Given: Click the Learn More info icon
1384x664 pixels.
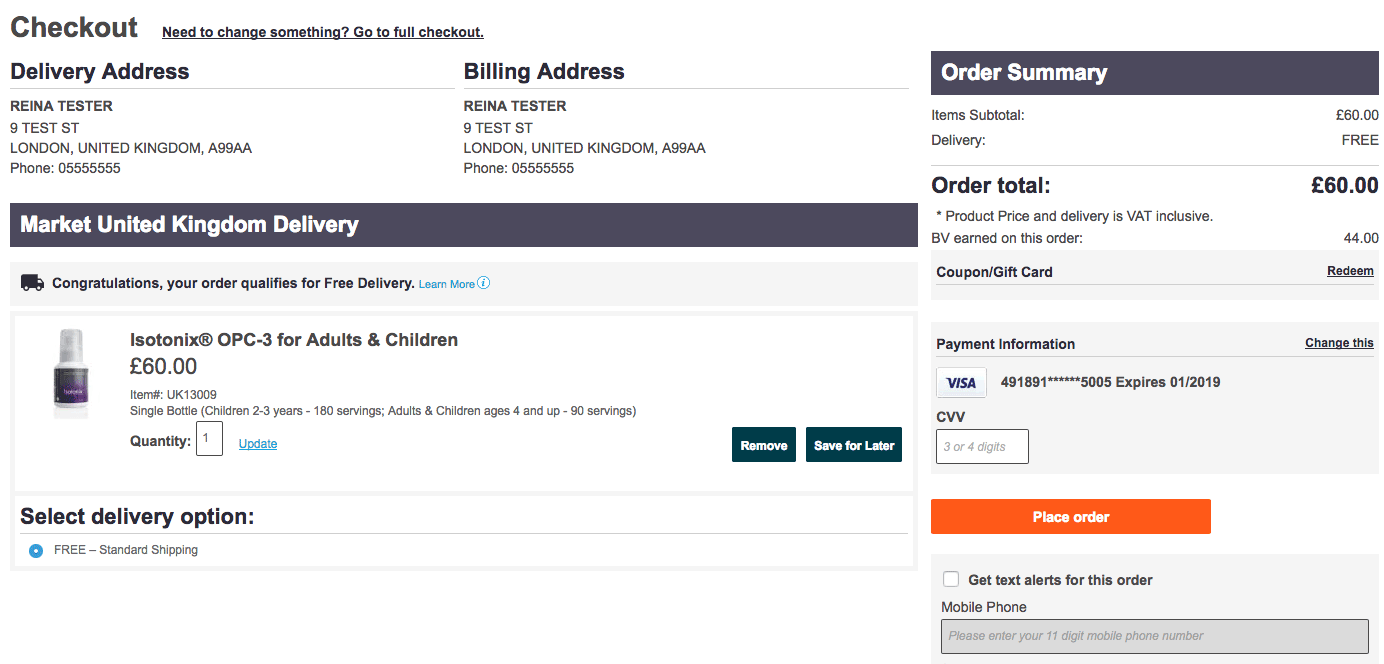Looking at the screenshot, I should [x=484, y=283].
